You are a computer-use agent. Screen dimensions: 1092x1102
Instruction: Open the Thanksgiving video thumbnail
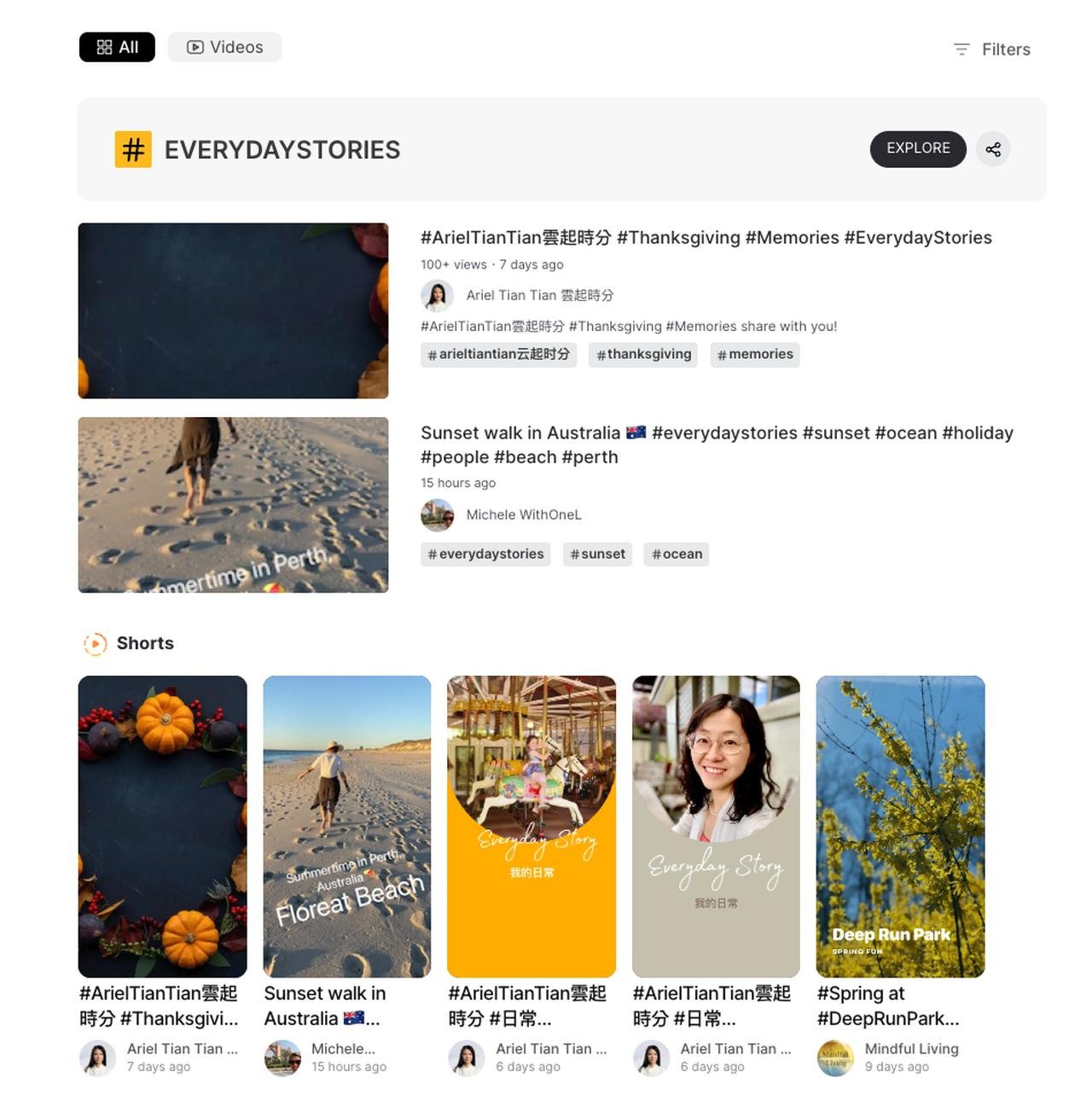[233, 310]
